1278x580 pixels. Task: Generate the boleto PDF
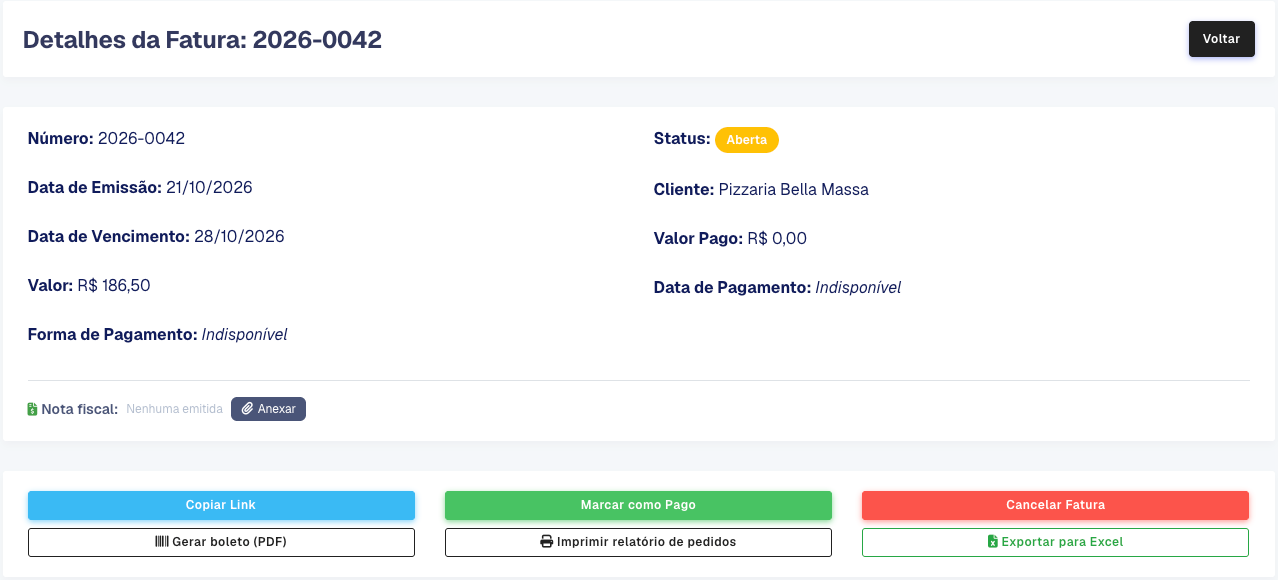[x=221, y=542]
